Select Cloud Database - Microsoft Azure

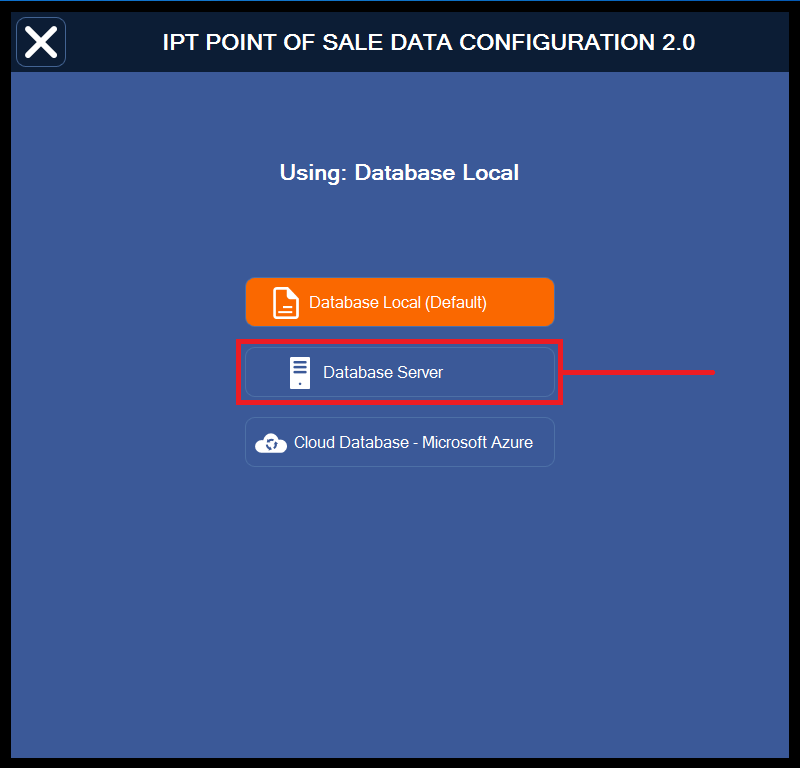(399, 442)
